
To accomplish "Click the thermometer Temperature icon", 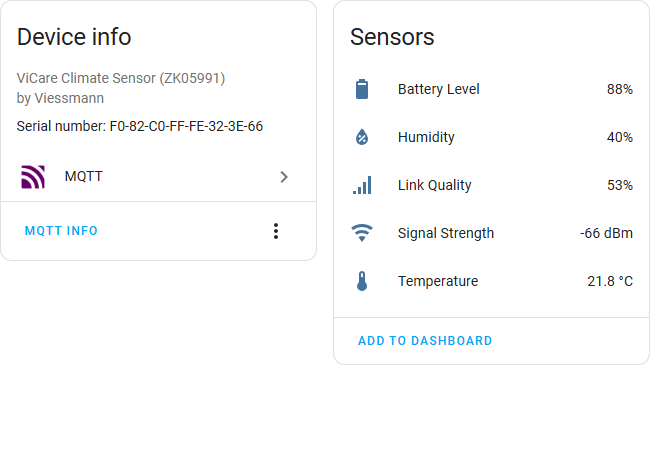I will click(362, 281).
